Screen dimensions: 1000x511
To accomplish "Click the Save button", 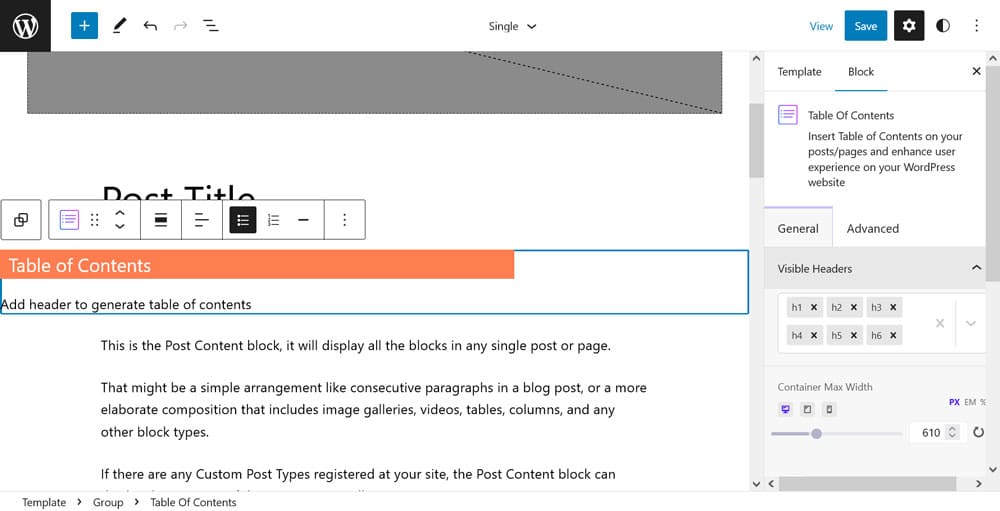I will 865,26.
